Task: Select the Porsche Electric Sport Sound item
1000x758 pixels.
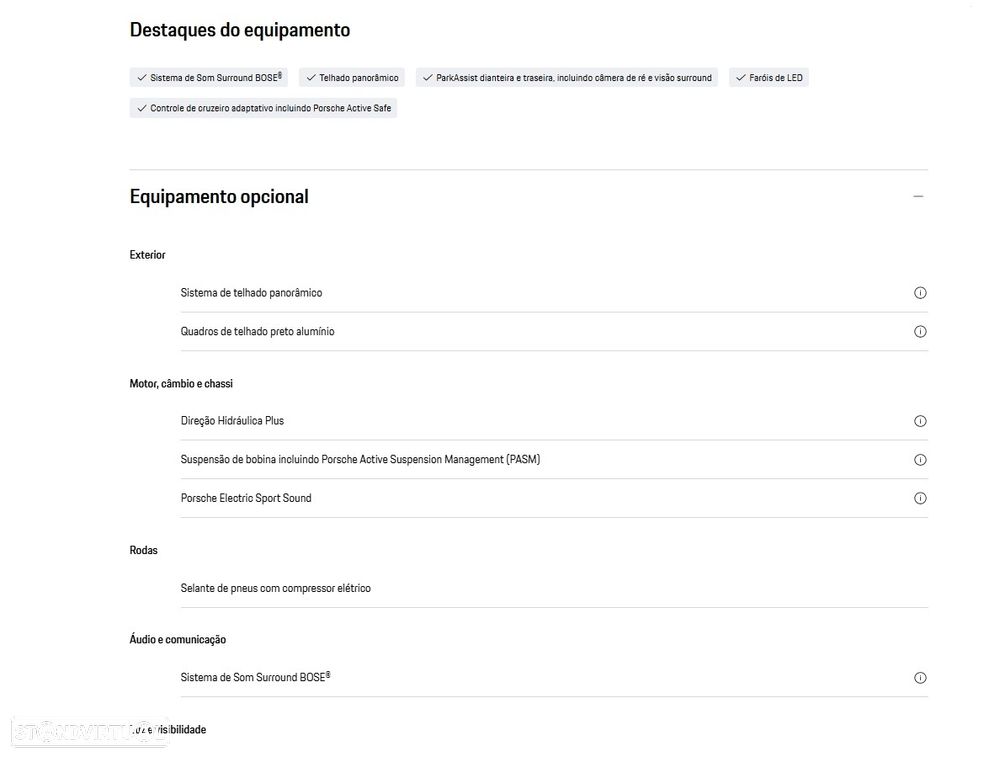Action: [x=246, y=498]
